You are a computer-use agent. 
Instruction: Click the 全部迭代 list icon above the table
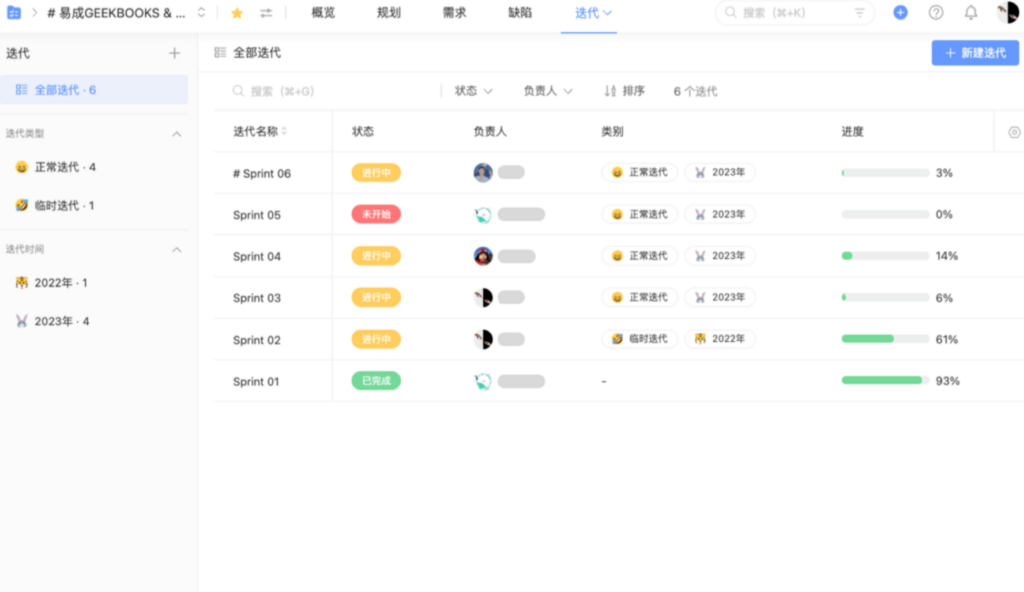click(x=220, y=52)
